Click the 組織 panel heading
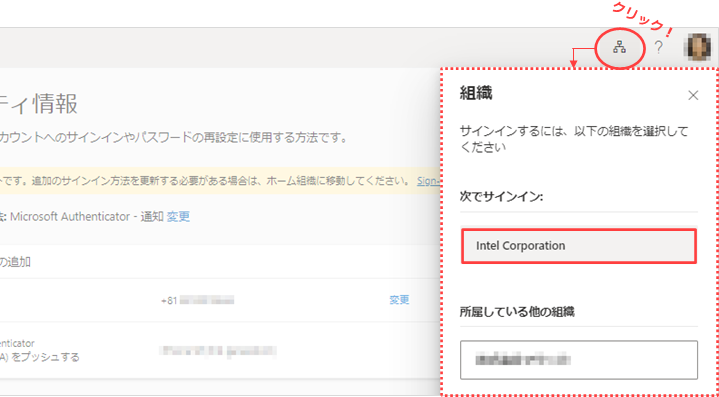719x397 pixels. [x=476, y=94]
